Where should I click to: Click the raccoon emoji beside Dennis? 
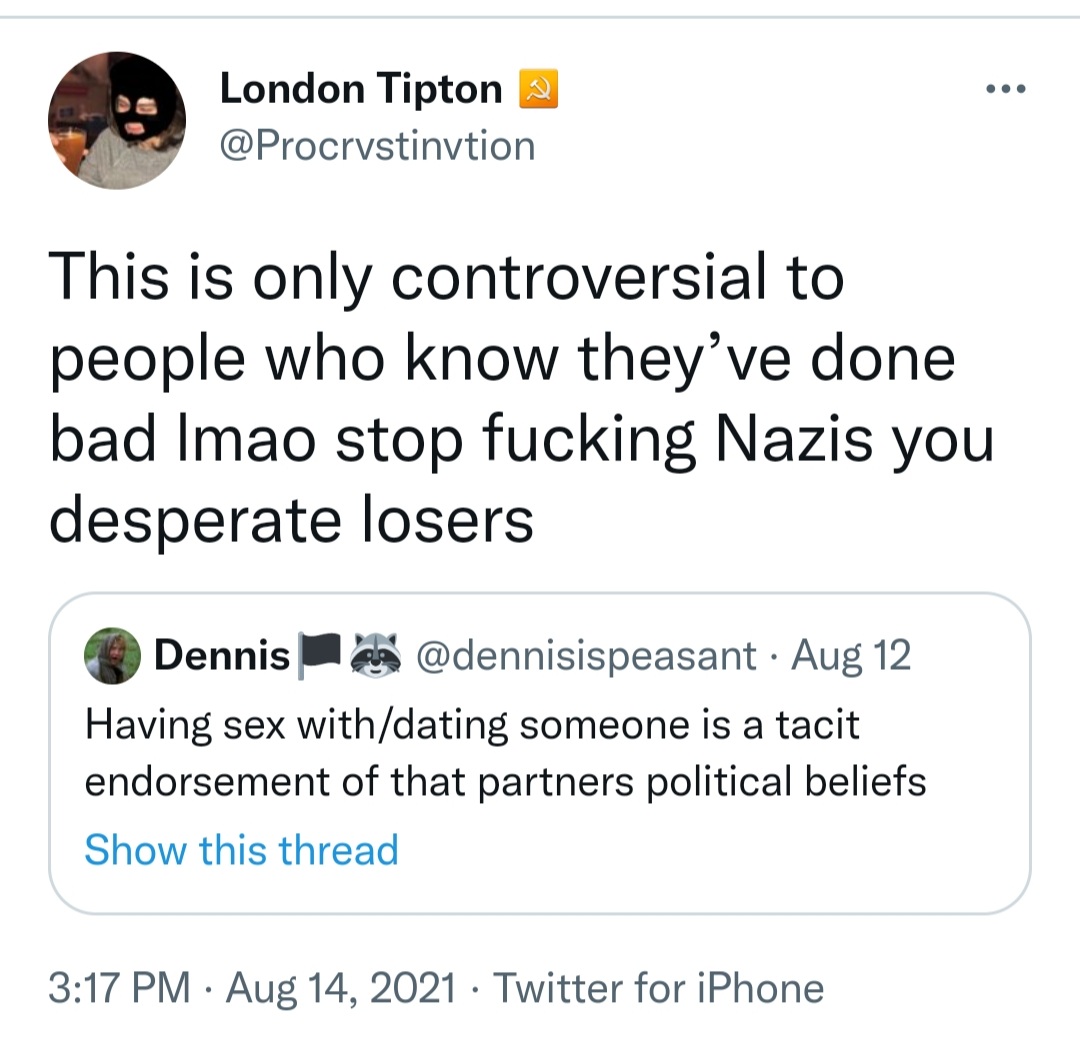point(376,654)
